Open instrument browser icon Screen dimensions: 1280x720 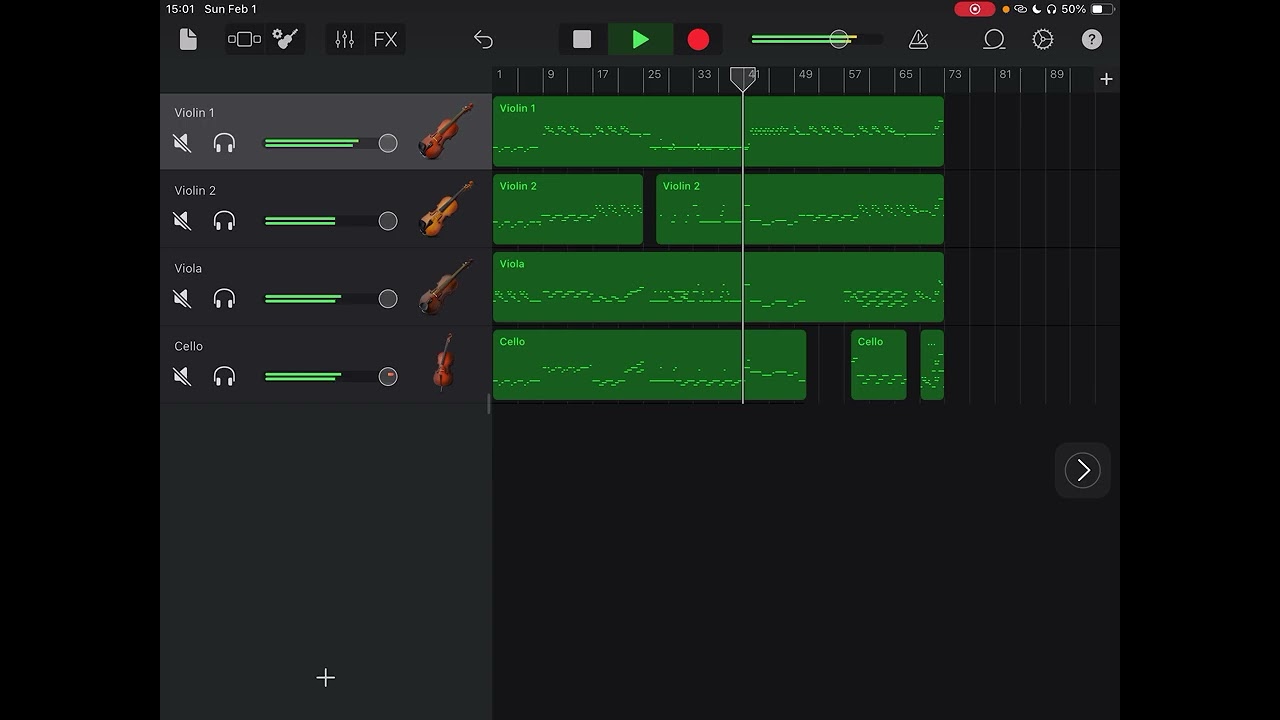tap(286, 39)
